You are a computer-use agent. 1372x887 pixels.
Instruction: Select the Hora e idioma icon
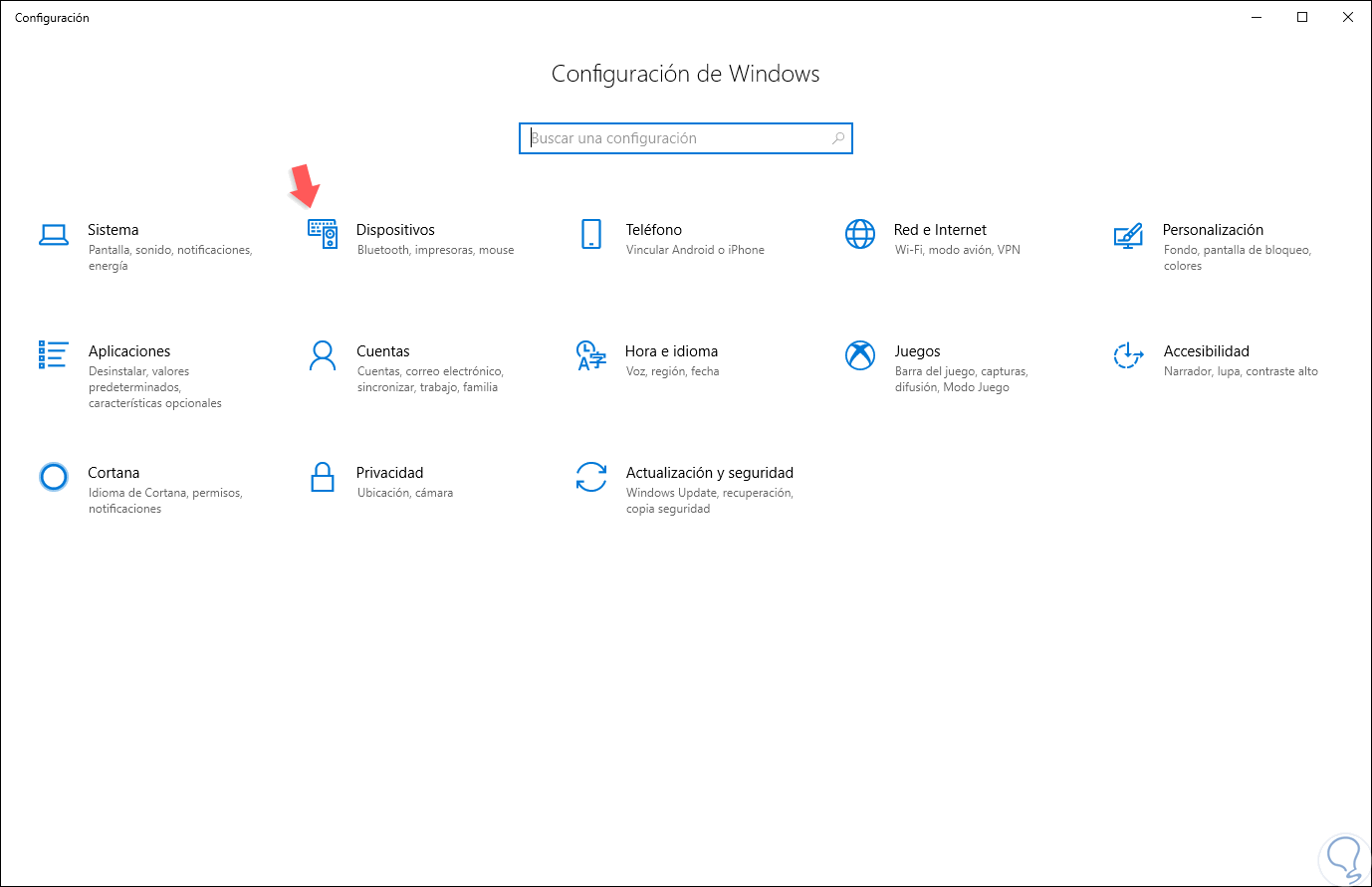[x=591, y=355]
